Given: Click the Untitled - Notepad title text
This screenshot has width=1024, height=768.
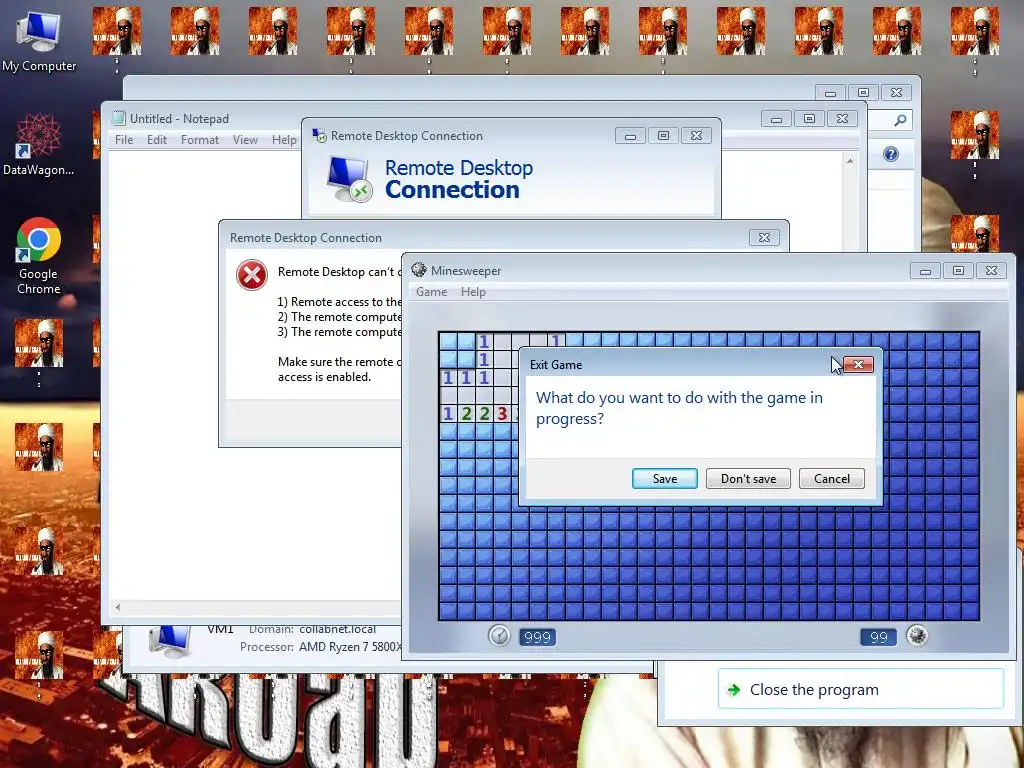Looking at the screenshot, I should tap(179, 119).
